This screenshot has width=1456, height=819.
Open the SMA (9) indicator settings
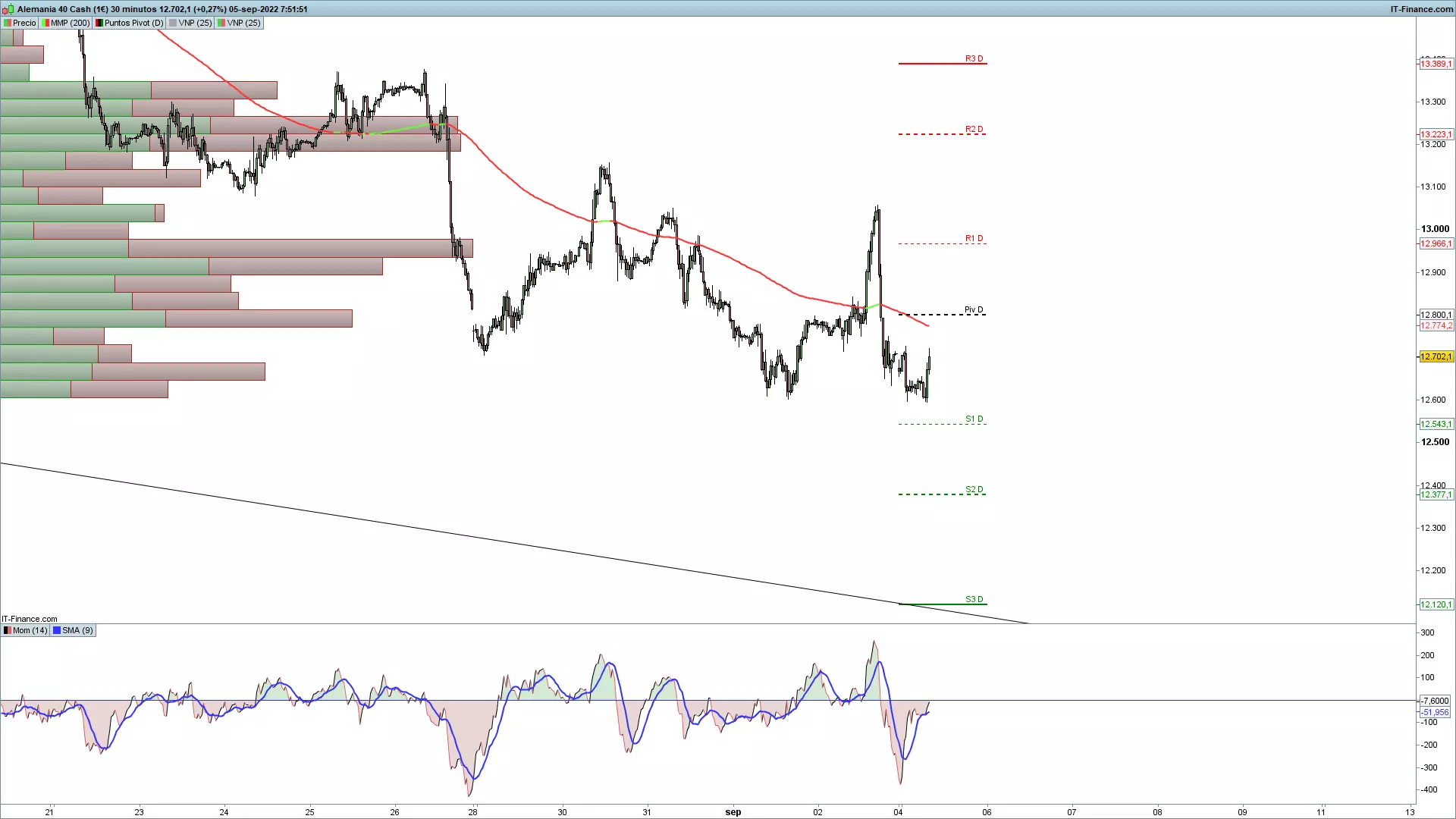[x=74, y=630]
